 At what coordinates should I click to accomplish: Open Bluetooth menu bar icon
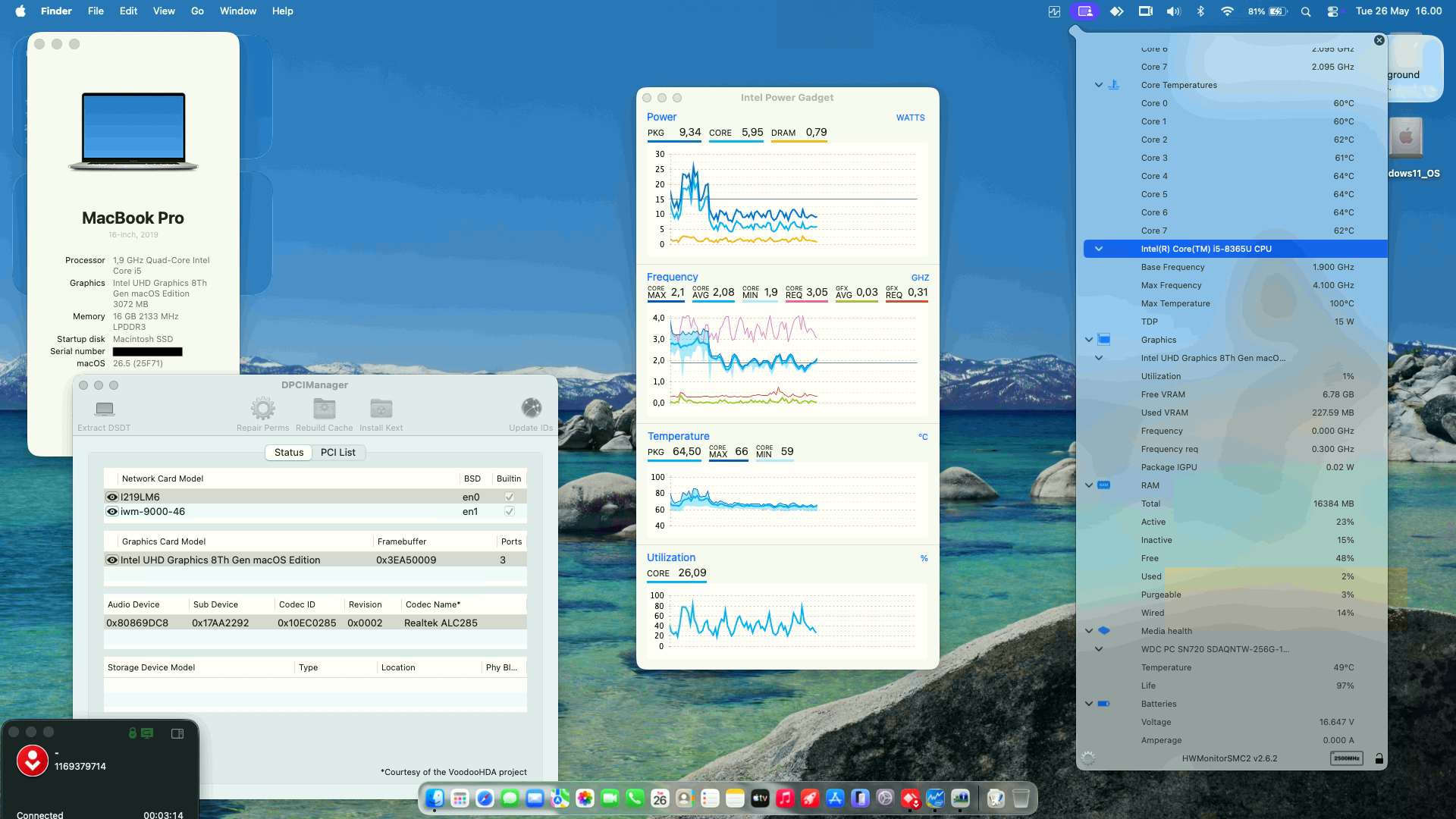1200,11
